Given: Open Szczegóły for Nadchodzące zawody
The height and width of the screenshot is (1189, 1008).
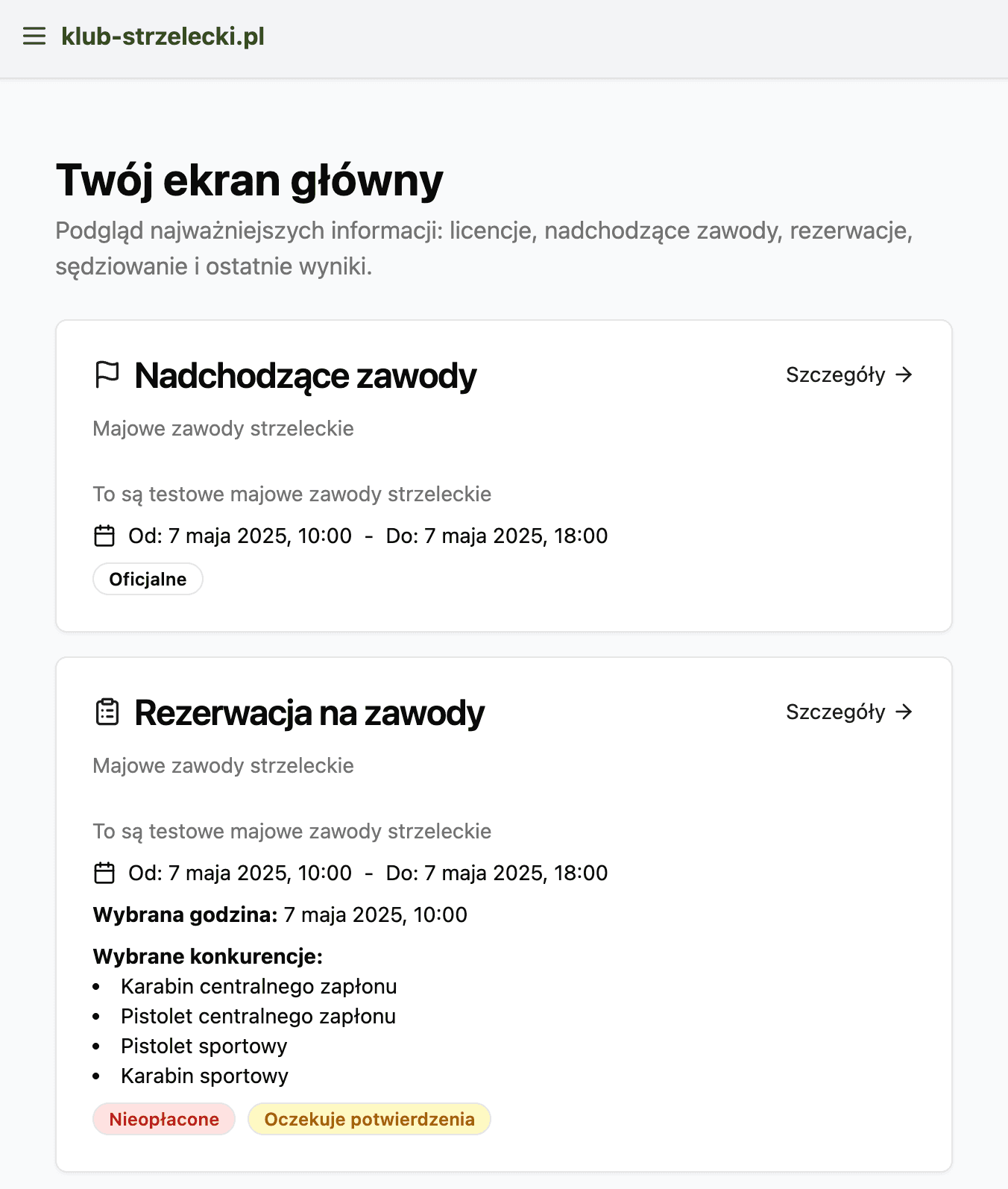Looking at the screenshot, I should (836, 374).
